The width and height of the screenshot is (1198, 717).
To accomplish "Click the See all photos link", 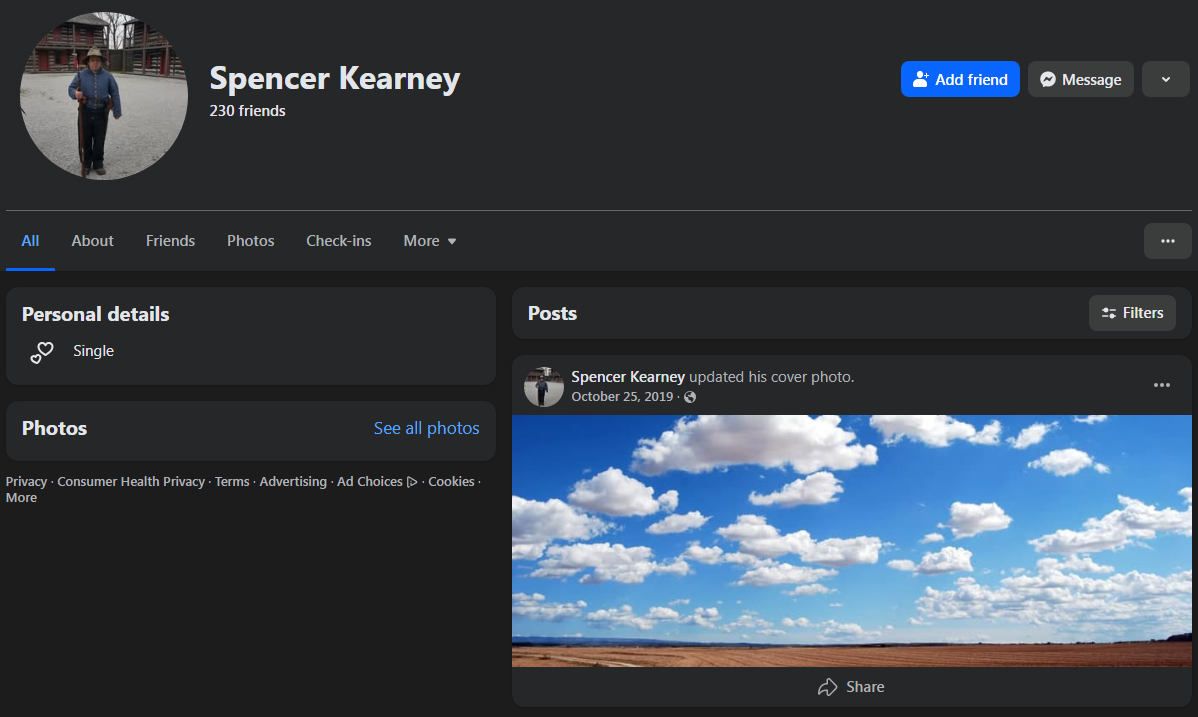I will click(x=426, y=428).
